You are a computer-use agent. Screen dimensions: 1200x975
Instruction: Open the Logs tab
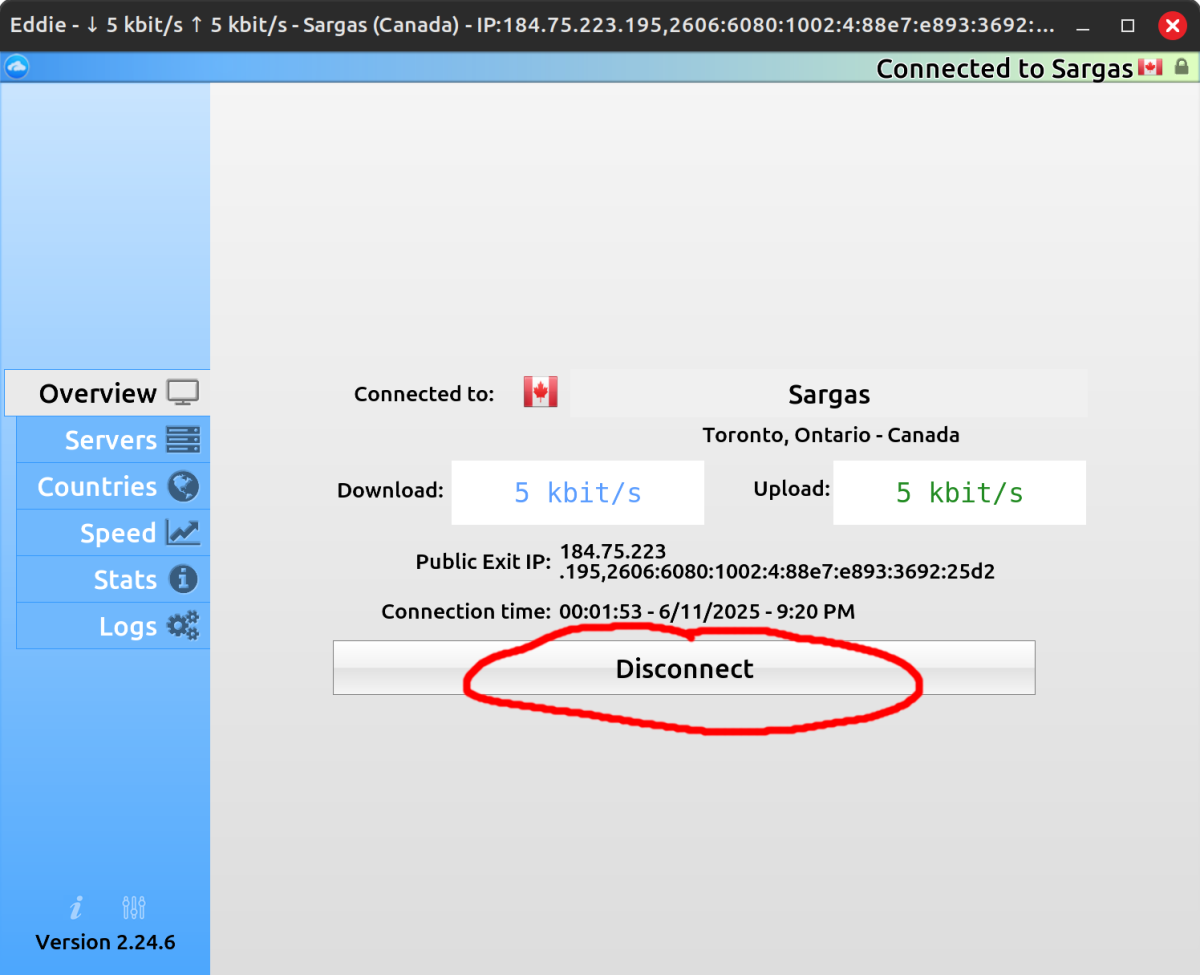pyautogui.click(x=113, y=626)
